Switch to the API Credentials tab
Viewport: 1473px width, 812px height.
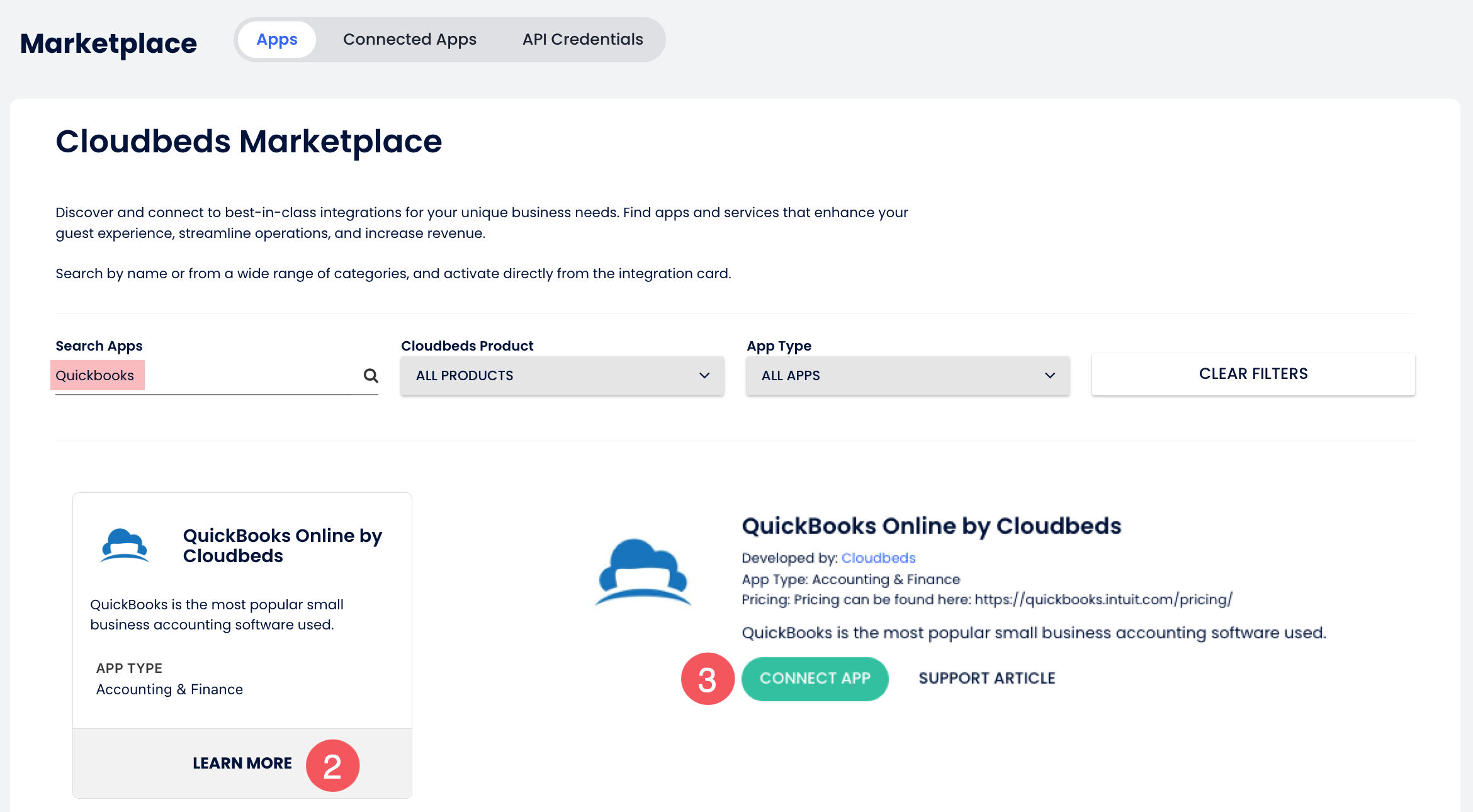click(582, 40)
